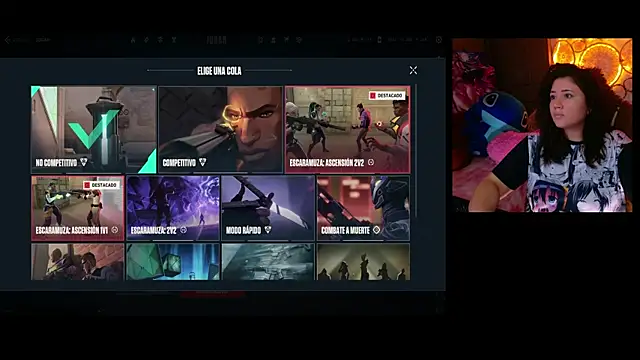Open bottom-row card with teal cube artwork
Image resolution: width=640 pixels, height=360 pixels.
(x=173, y=262)
